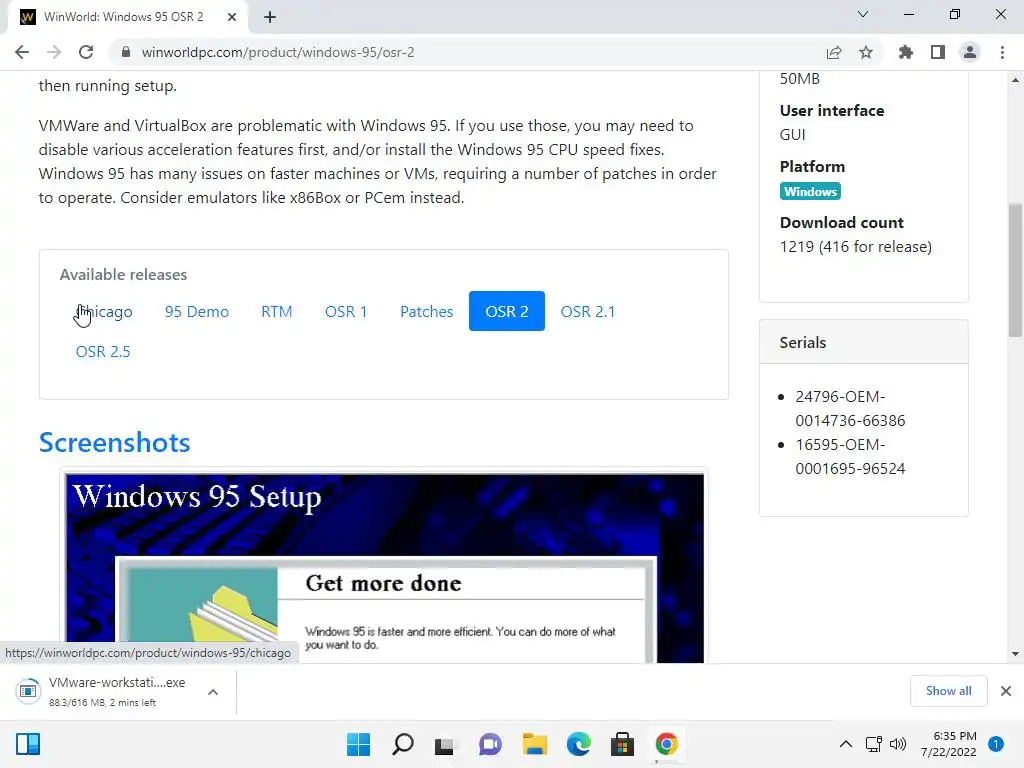Launch Microsoft Edge from the taskbar
This screenshot has width=1024, height=768.
(578, 744)
